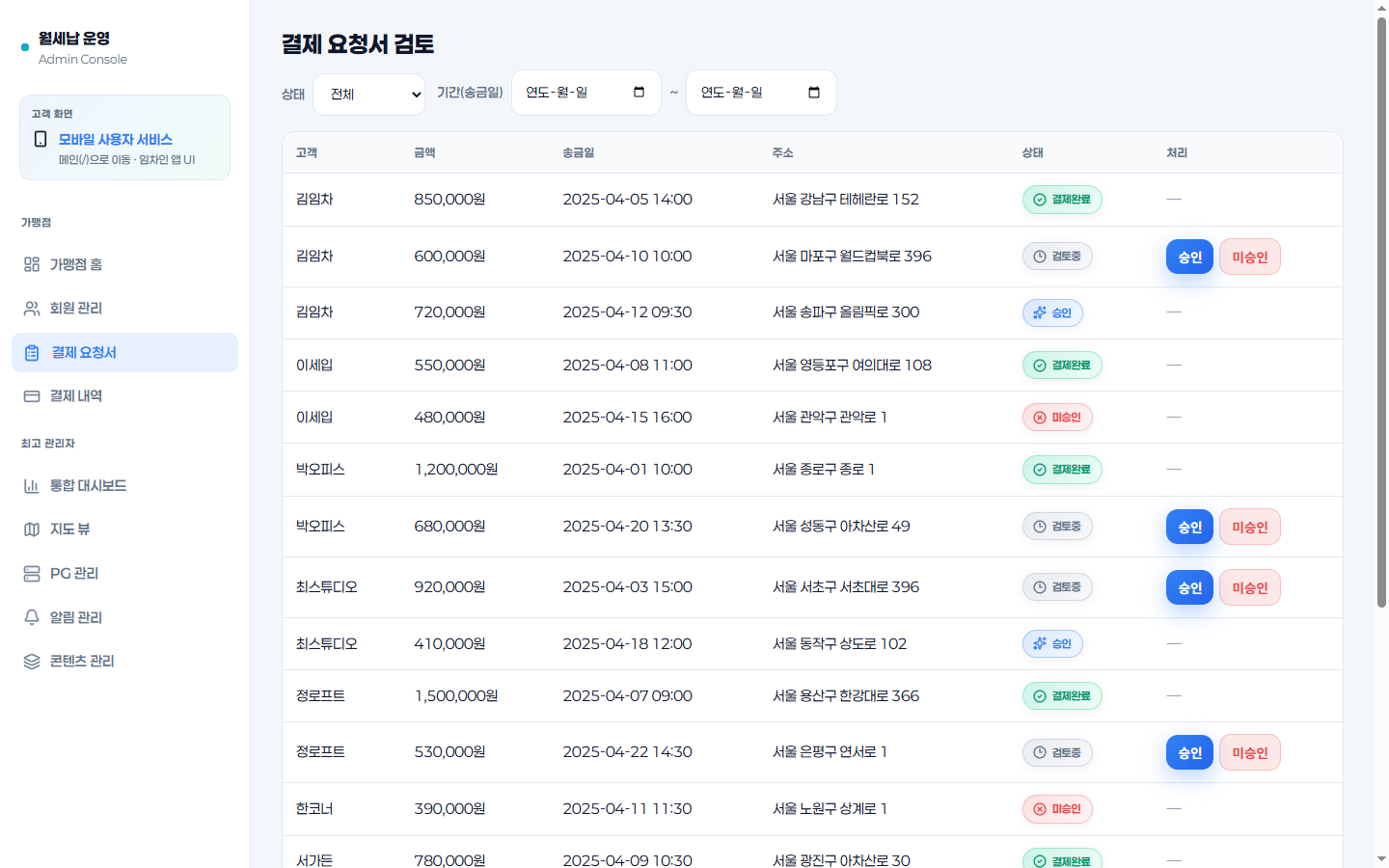The width and height of the screenshot is (1389, 868).
Task: Reject the 680,000원 박오피스 request
Action: pos(1250,527)
